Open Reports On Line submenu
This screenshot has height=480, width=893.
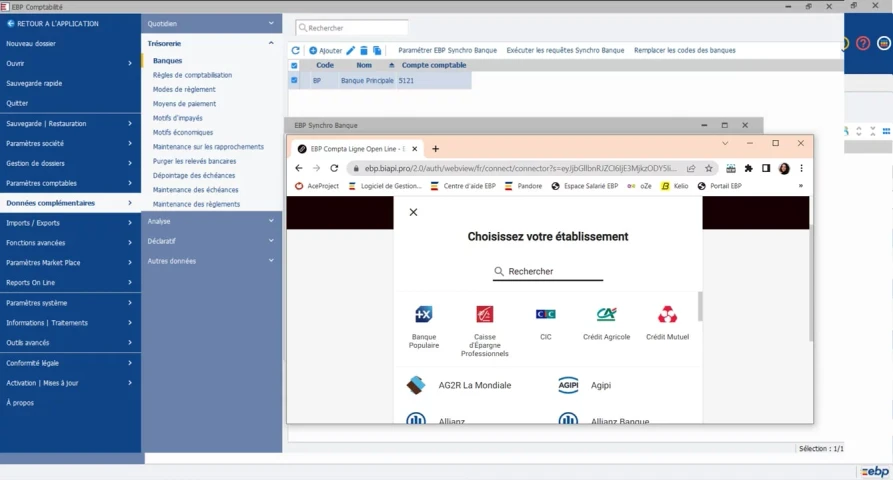point(70,283)
